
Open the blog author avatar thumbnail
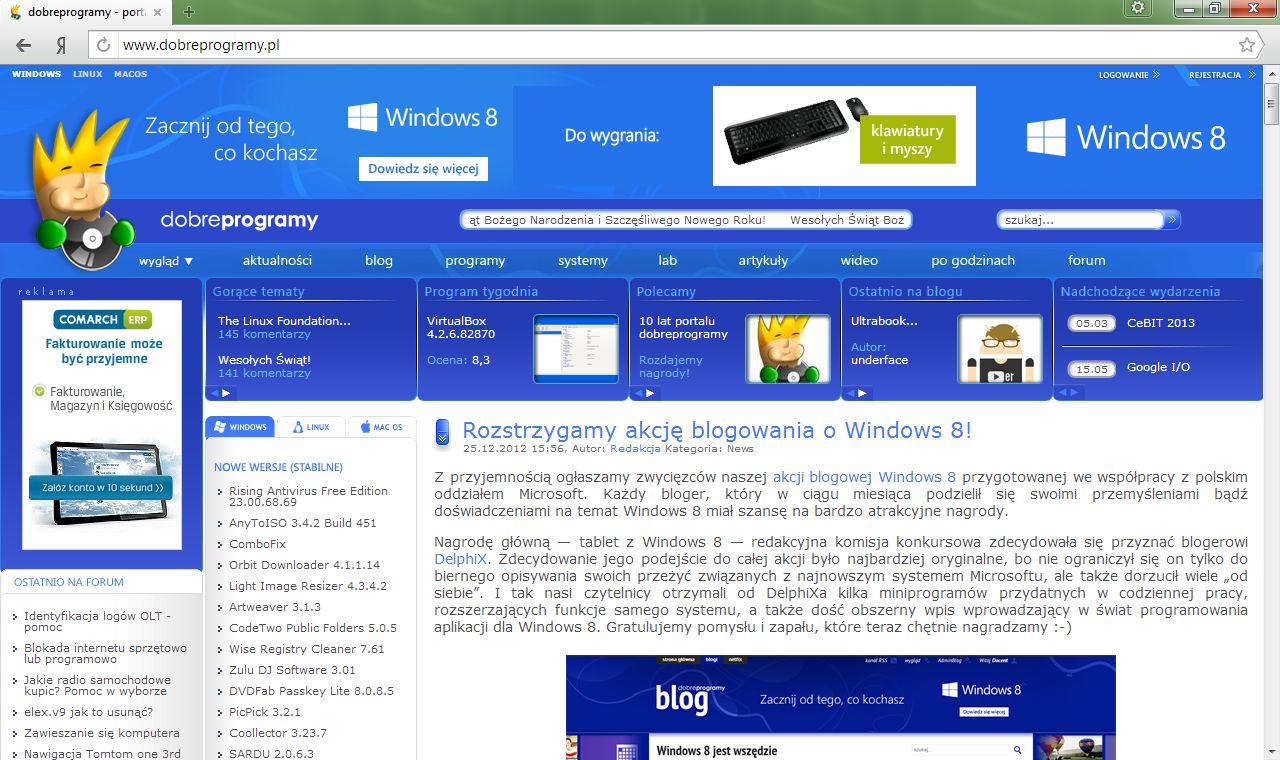[x=1000, y=349]
